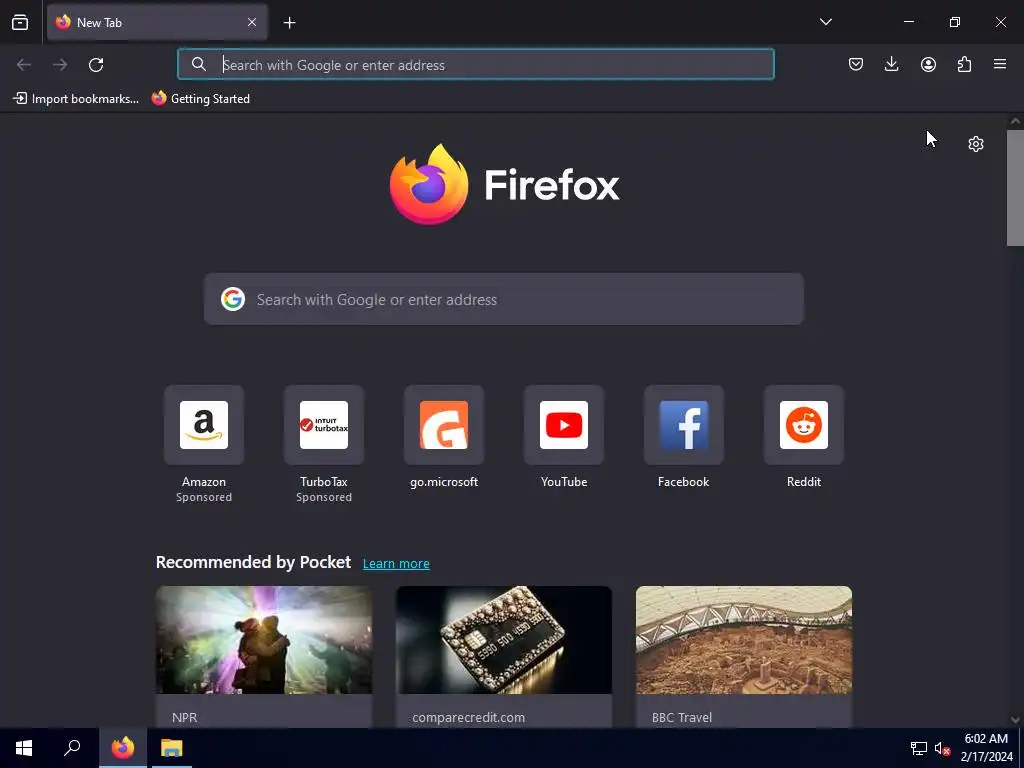1024x768 pixels.
Task: Open a new tab with plus button
Action: pos(289,23)
